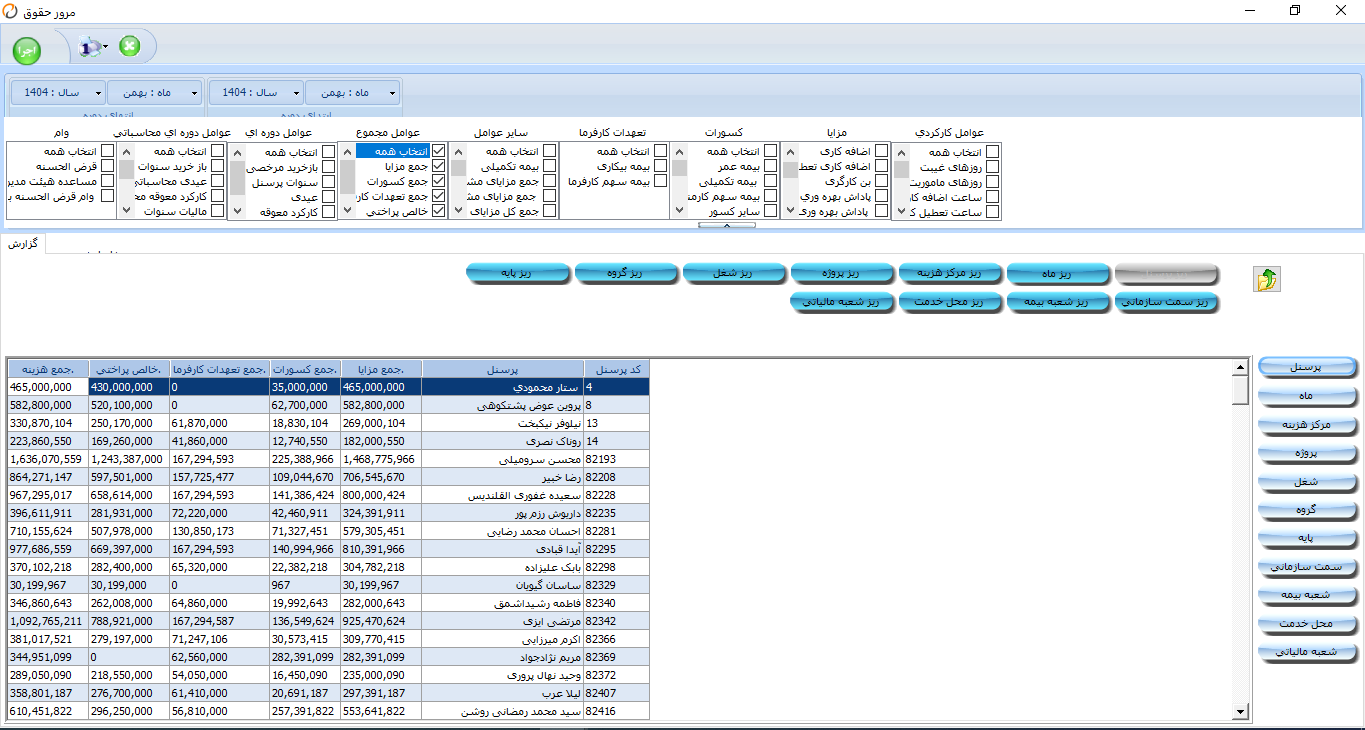Click the green up-arrow folder icon
This screenshot has height=730, width=1365.
tap(1267, 280)
